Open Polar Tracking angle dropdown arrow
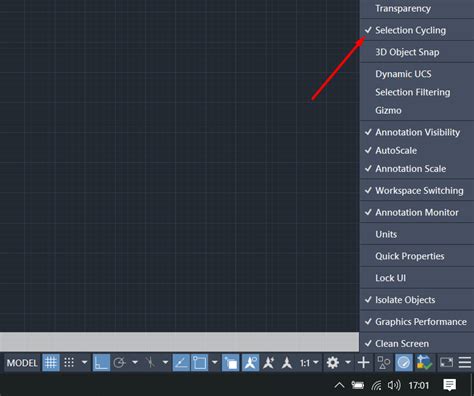Screen dimensions: 474x396 135,362
